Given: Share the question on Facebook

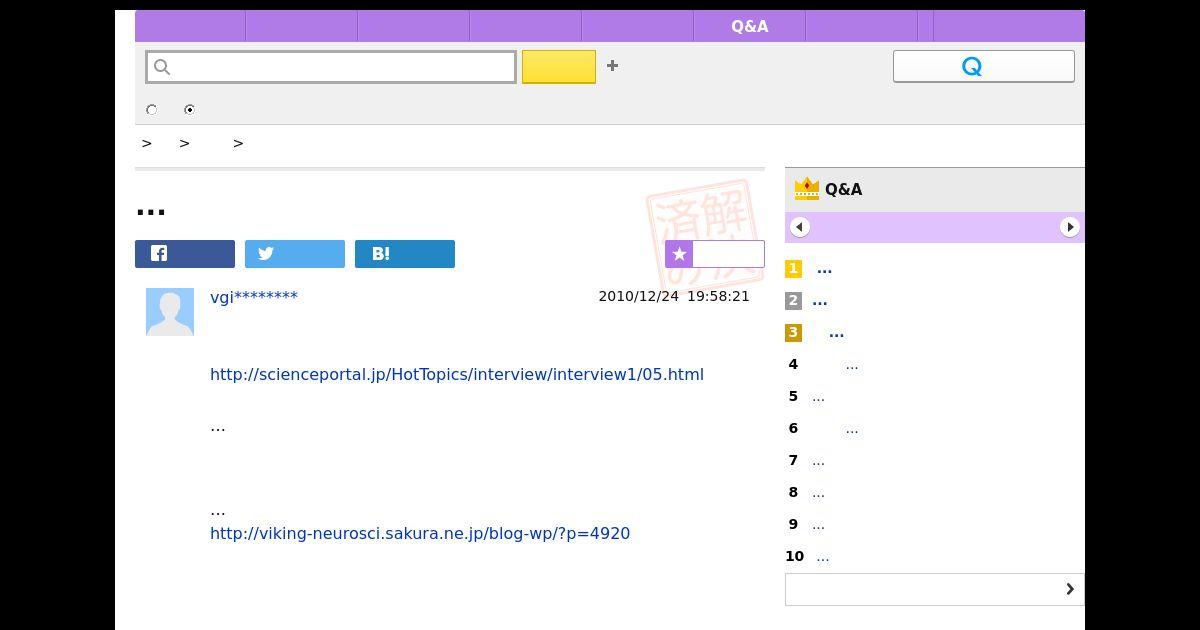Looking at the screenshot, I should pos(185,254).
